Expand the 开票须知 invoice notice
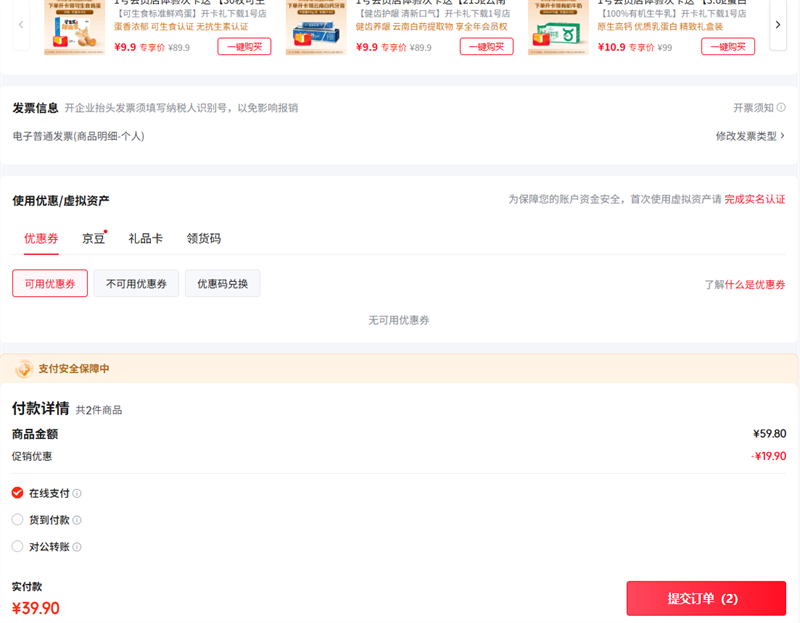Screen dimensions: 800x623 [x=755, y=108]
